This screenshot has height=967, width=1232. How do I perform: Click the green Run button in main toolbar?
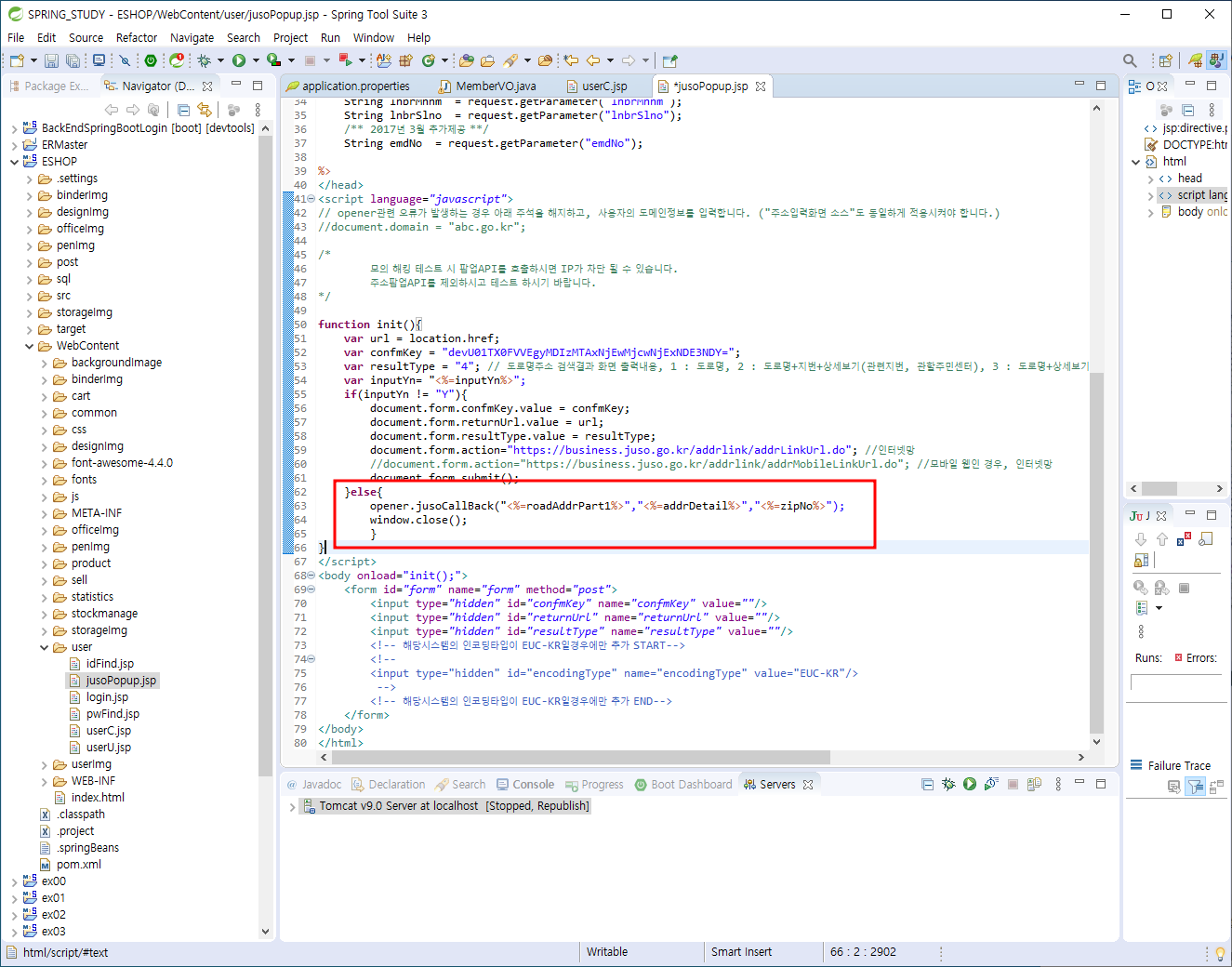tap(239, 60)
